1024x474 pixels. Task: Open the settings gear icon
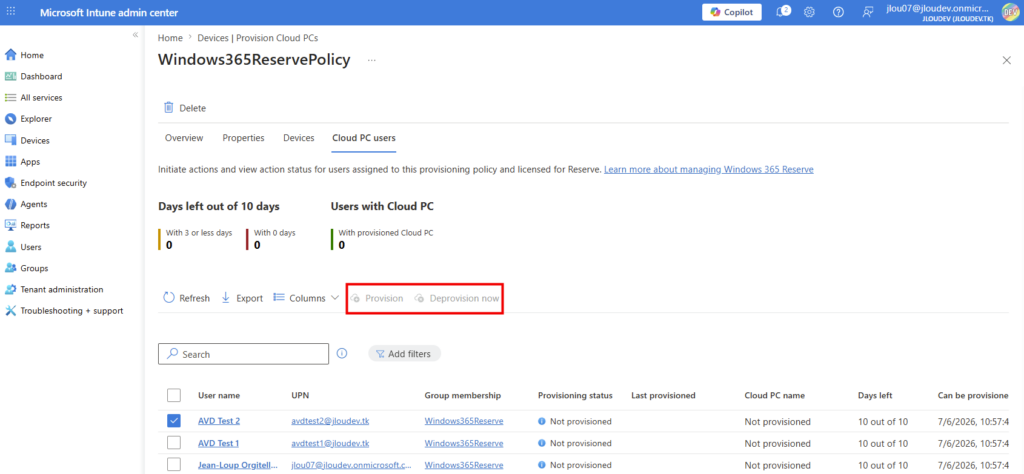click(809, 12)
